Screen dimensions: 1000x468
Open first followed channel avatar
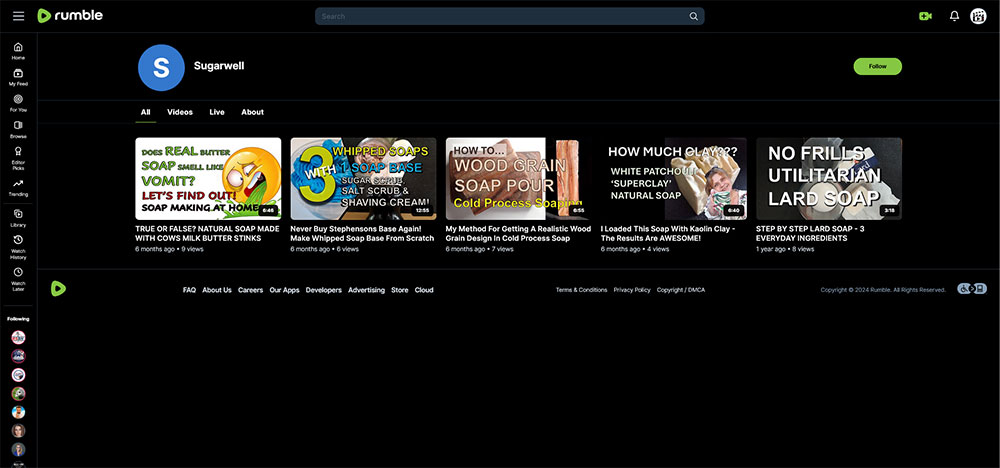(x=18, y=337)
